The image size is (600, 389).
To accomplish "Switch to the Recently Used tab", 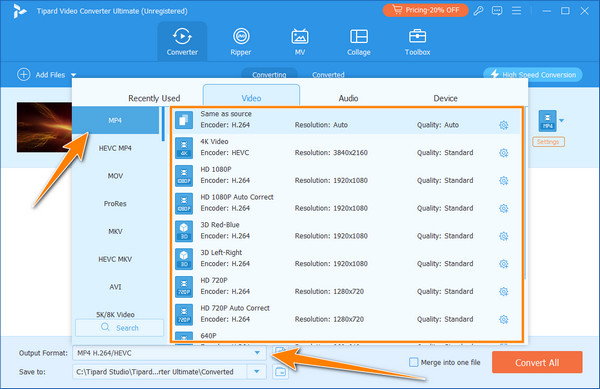I will click(x=154, y=98).
